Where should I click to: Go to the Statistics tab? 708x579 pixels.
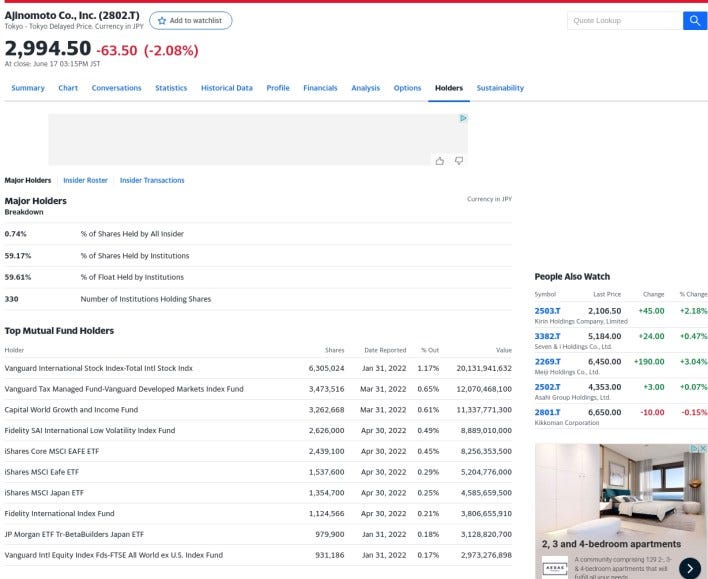point(171,88)
